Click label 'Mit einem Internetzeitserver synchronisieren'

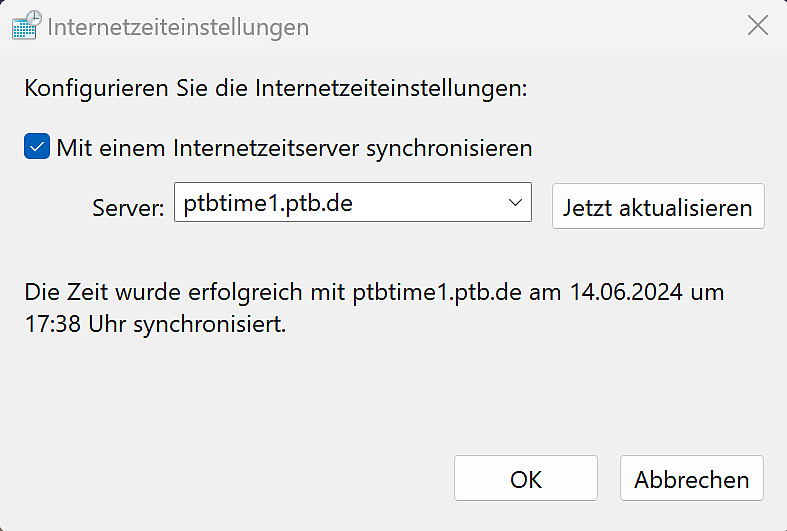click(x=294, y=148)
